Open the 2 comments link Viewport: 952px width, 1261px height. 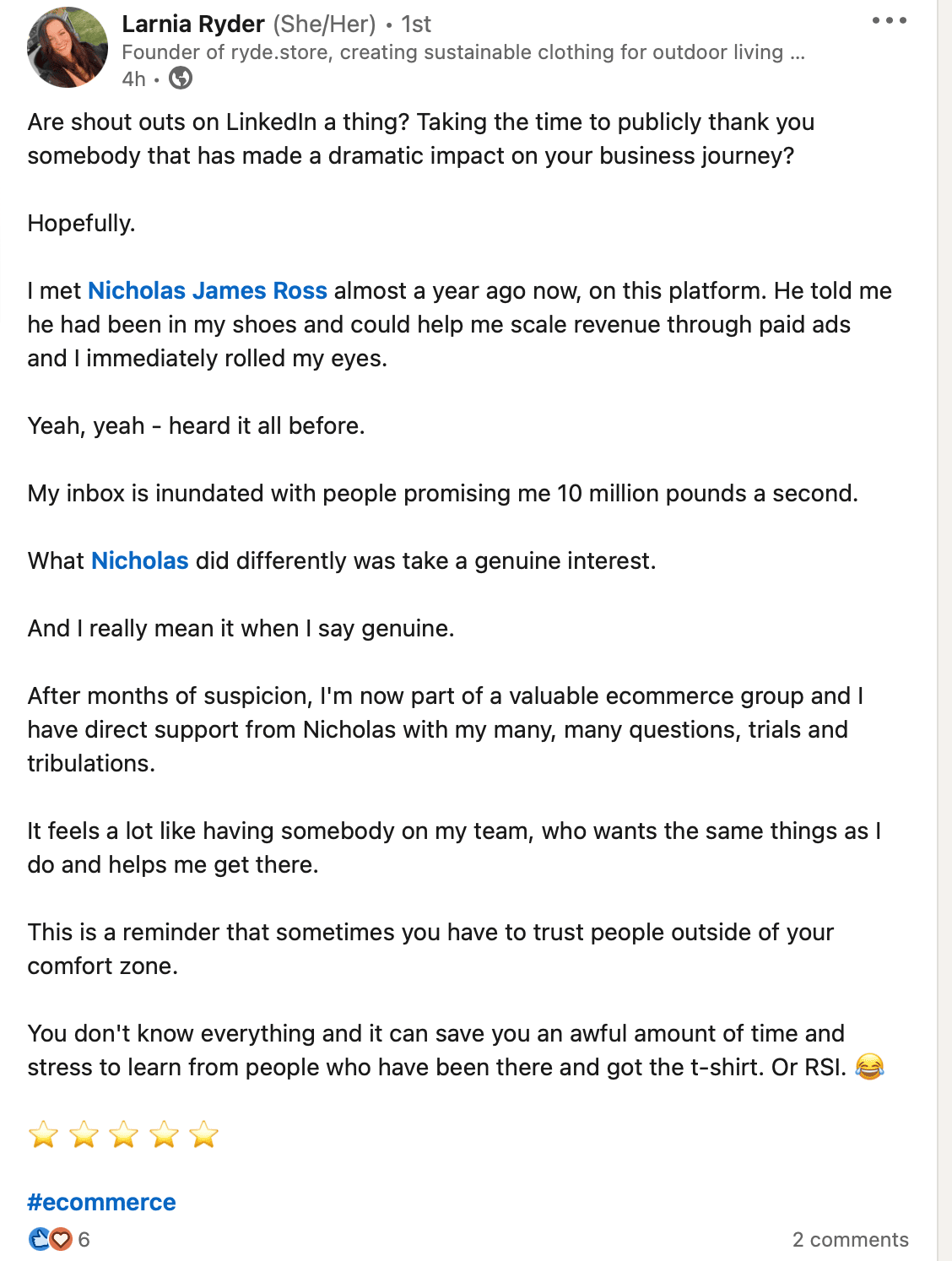pos(851,1239)
